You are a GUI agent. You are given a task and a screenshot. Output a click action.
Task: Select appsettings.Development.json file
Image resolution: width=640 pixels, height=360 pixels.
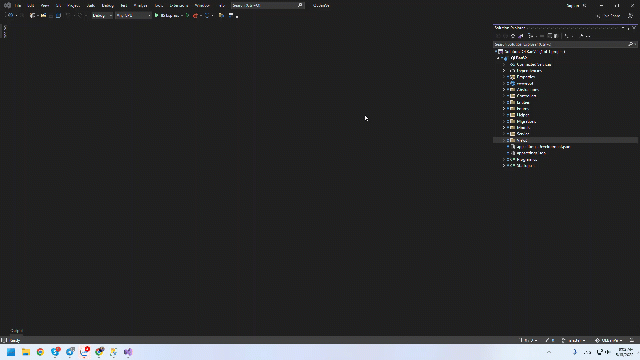pyautogui.click(x=543, y=147)
